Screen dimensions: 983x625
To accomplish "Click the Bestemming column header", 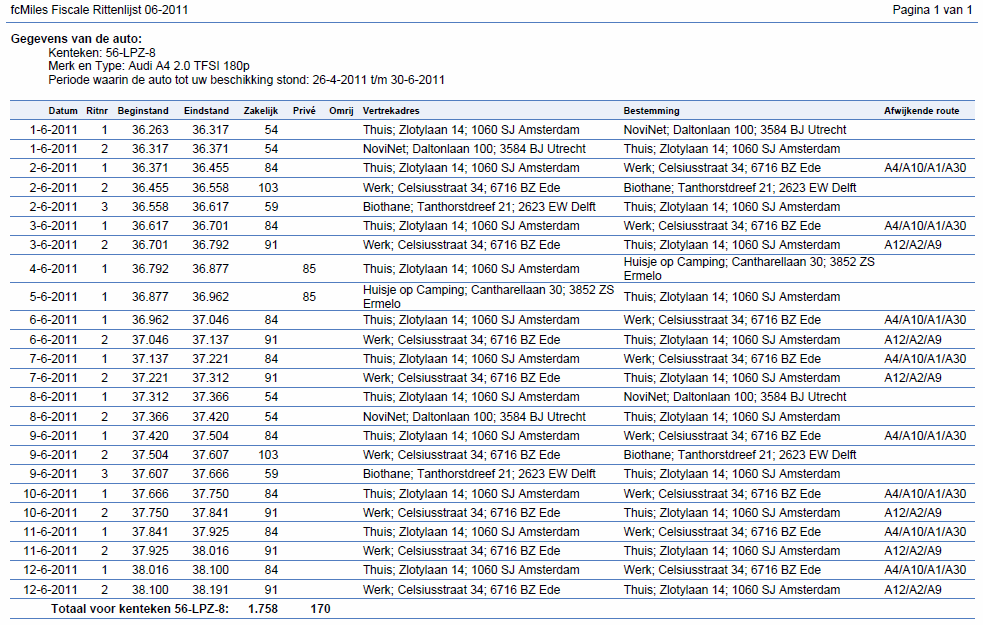I will coord(651,111).
